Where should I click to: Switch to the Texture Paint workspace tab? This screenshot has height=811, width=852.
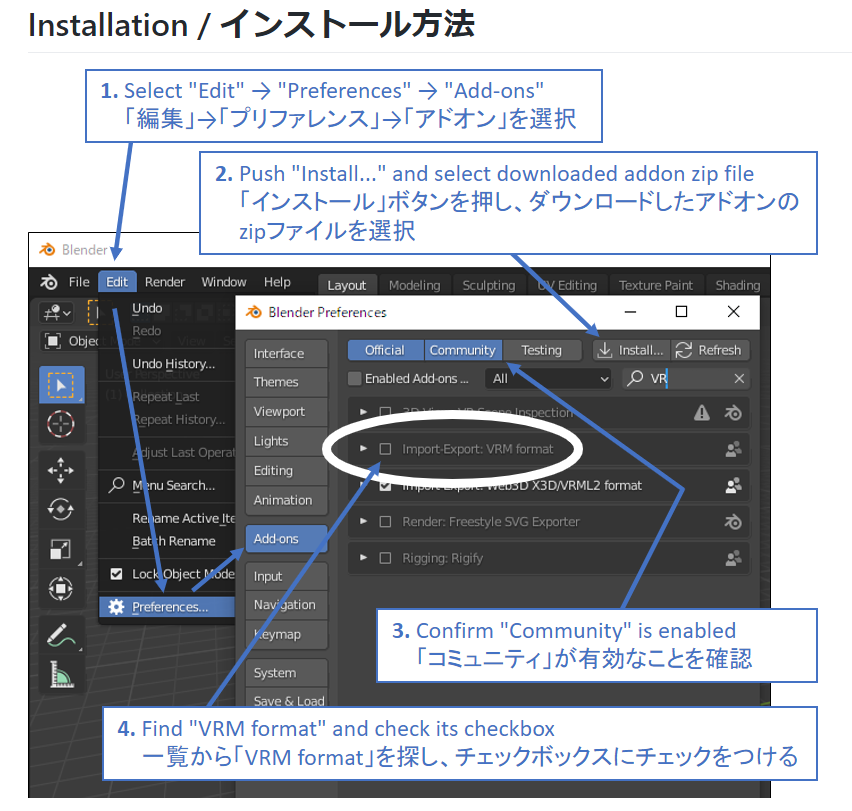(x=656, y=285)
